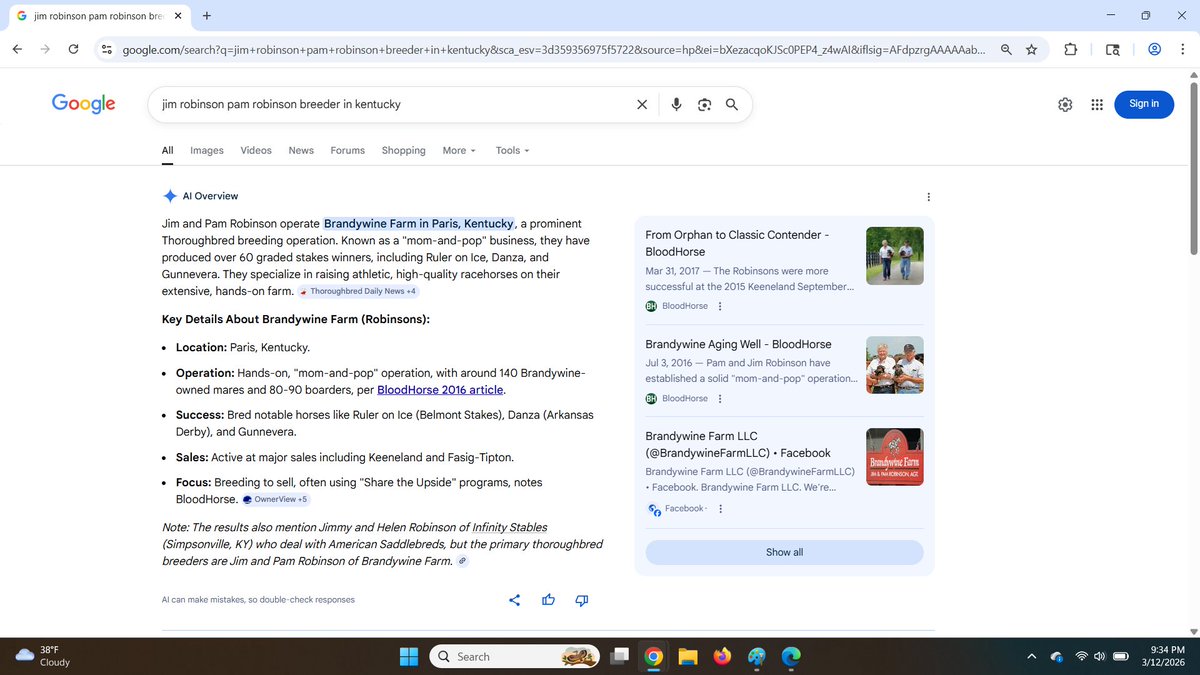Open the weather widget showing 38°F Cloudy

[45, 656]
